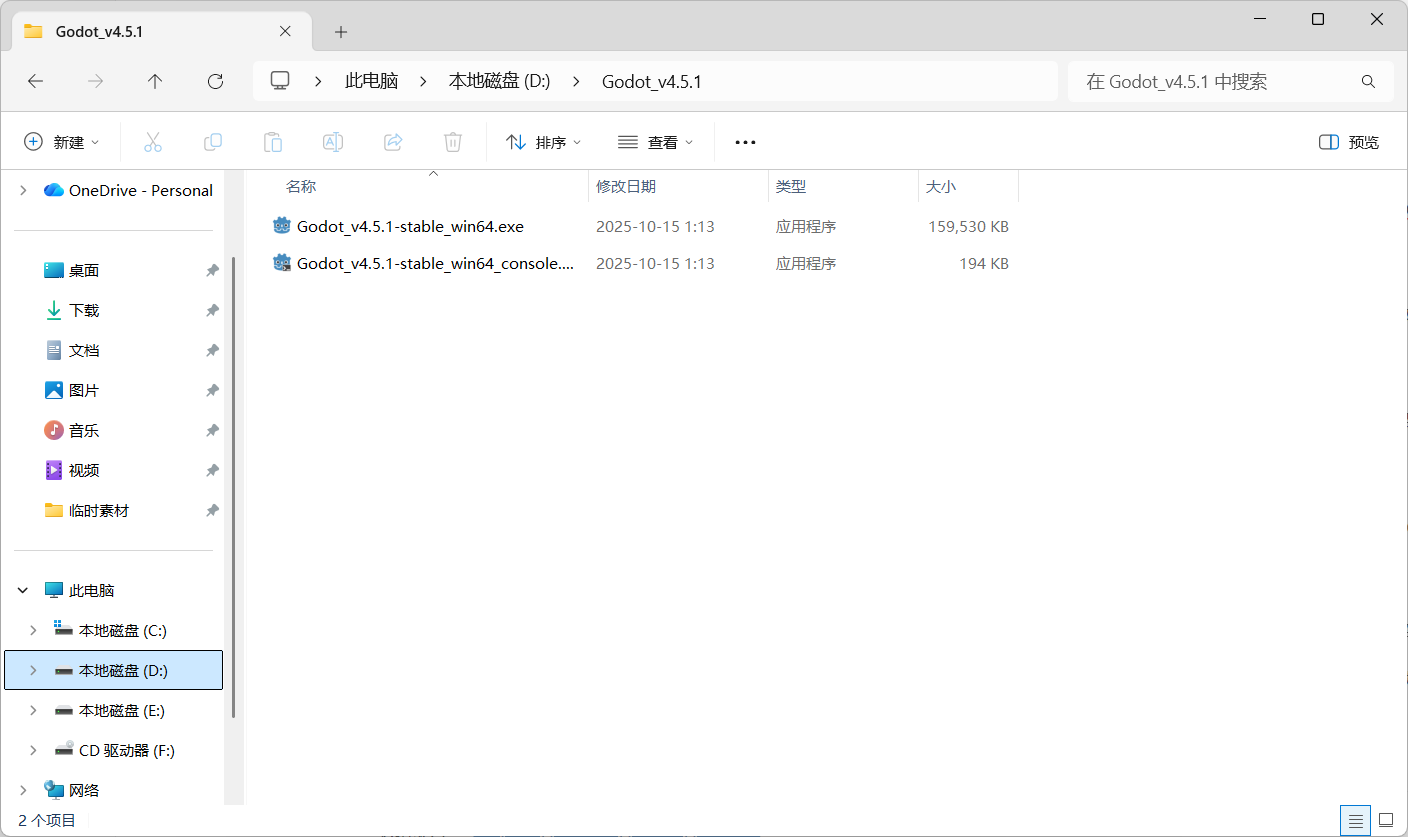Click Godot_v4.5.1 breadcrumb segment
The image size is (1408, 837).
pyautogui.click(x=652, y=82)
